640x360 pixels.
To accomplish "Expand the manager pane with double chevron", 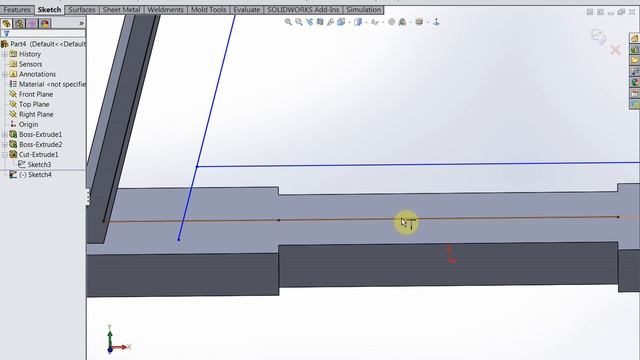I will 81,23.
